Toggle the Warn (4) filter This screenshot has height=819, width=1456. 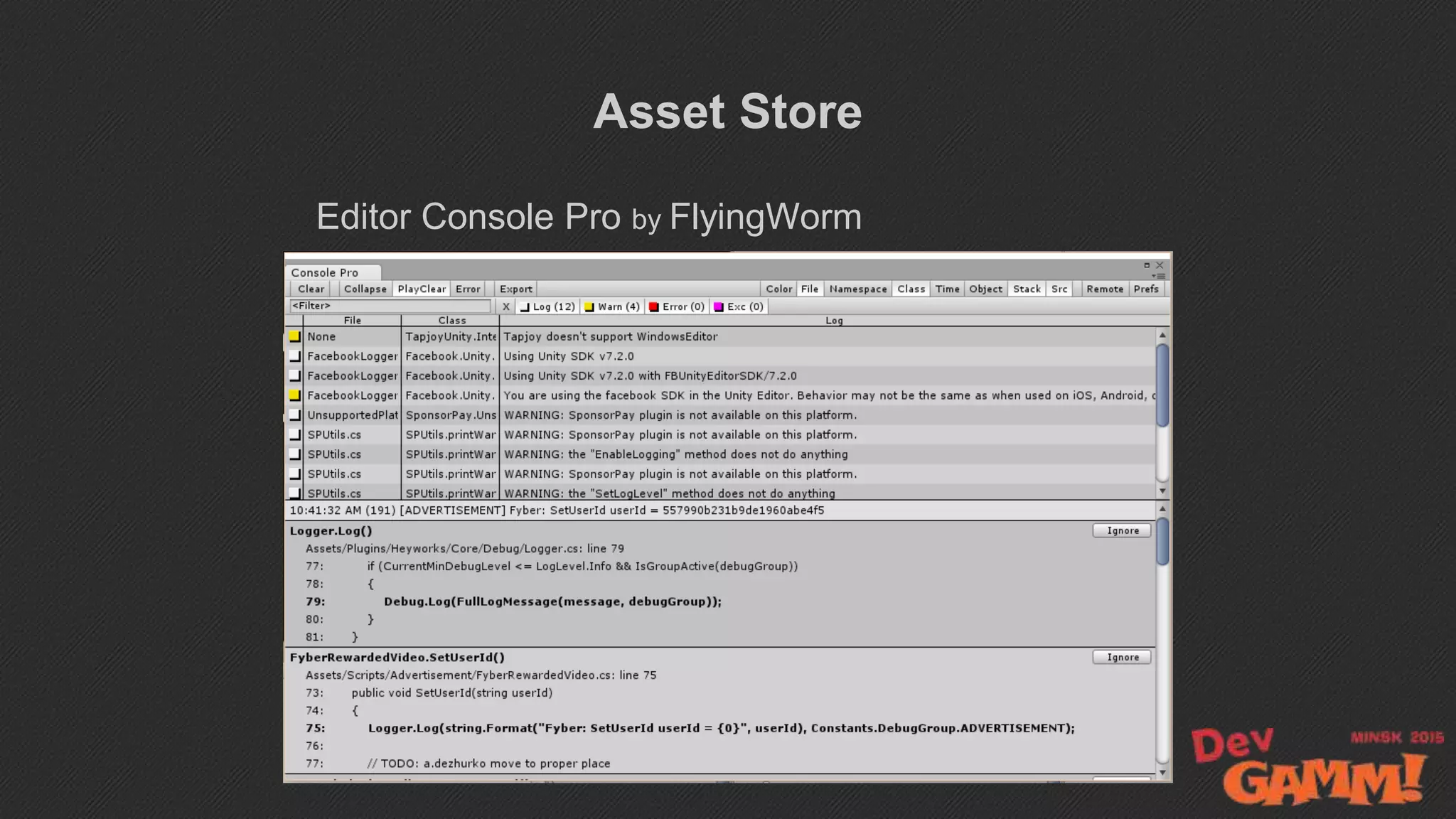[x=612, y=306]
